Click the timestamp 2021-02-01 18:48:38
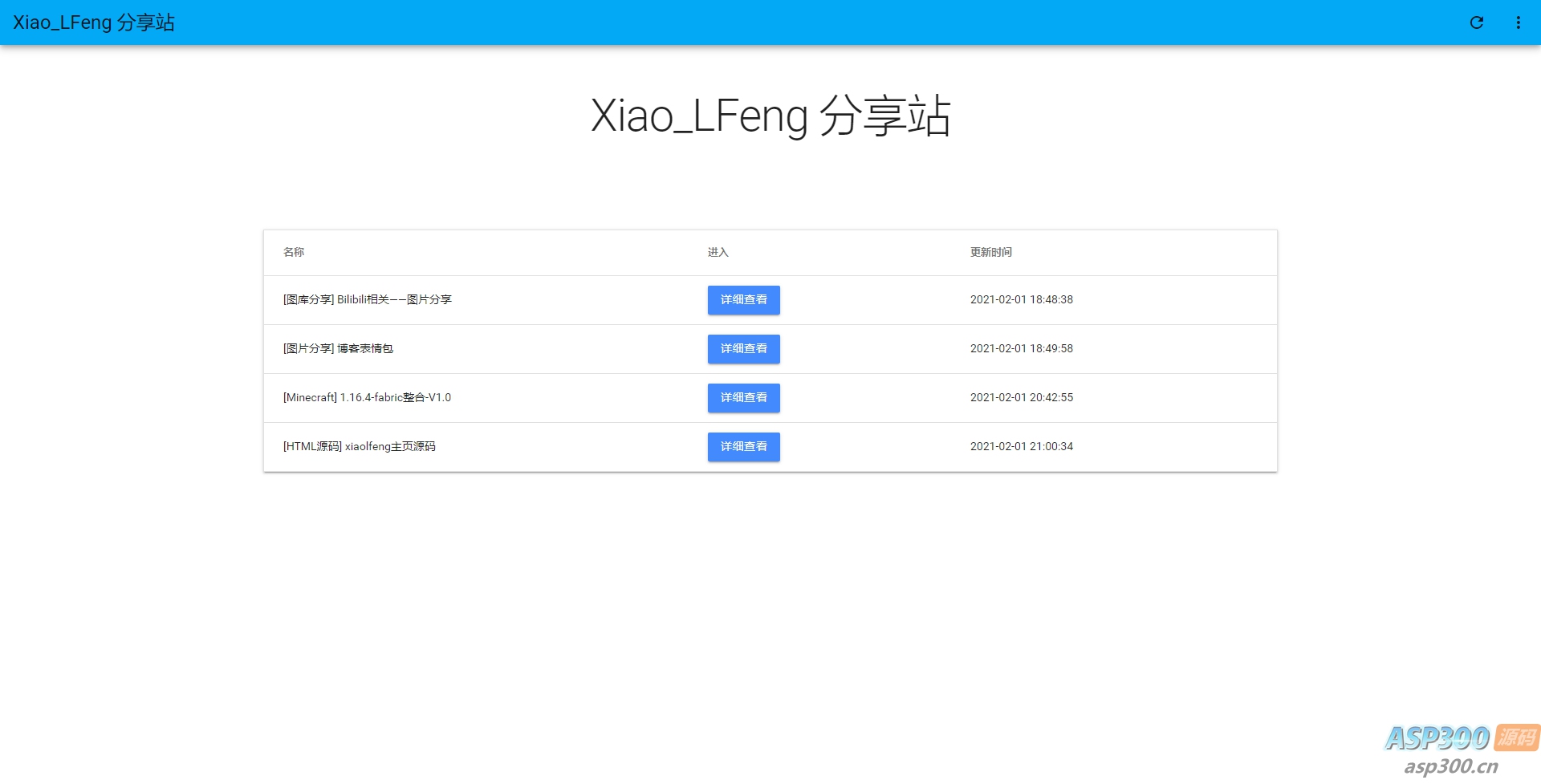Screen dimensions: 1541x784 (1022, 299)
